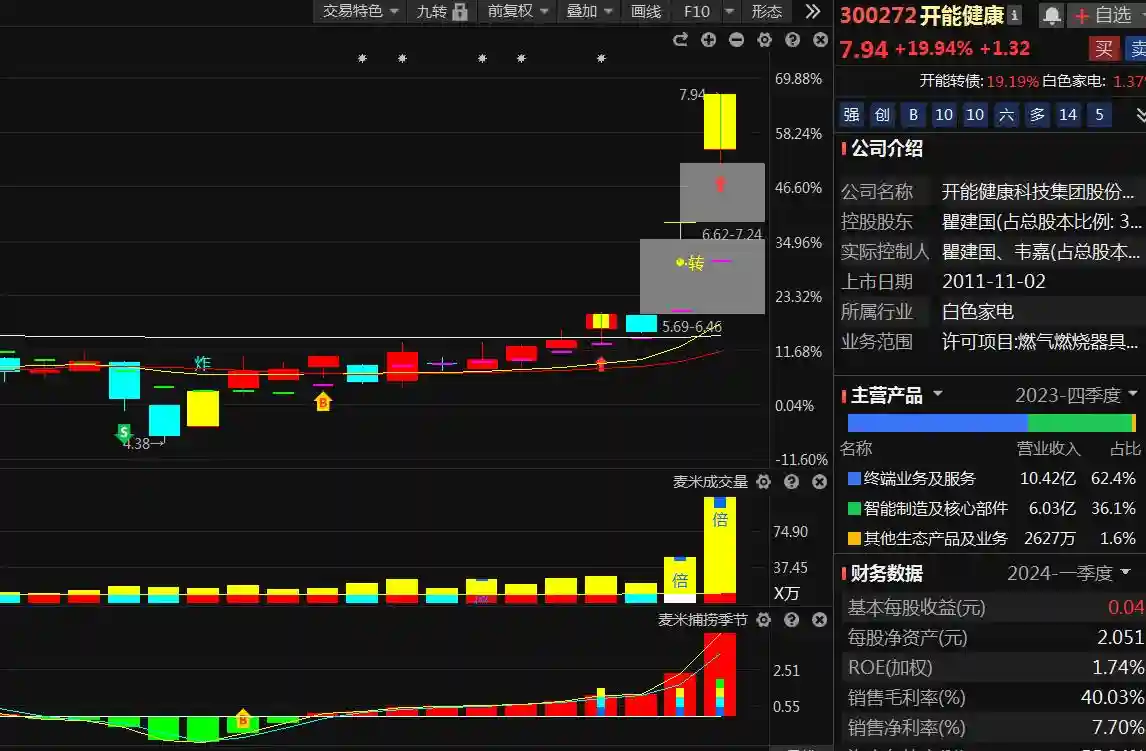The image size is (1146, 751).
Task: Expand the 交易特色 dropdown
Action: pyautogui.click(x=361, y=11)
